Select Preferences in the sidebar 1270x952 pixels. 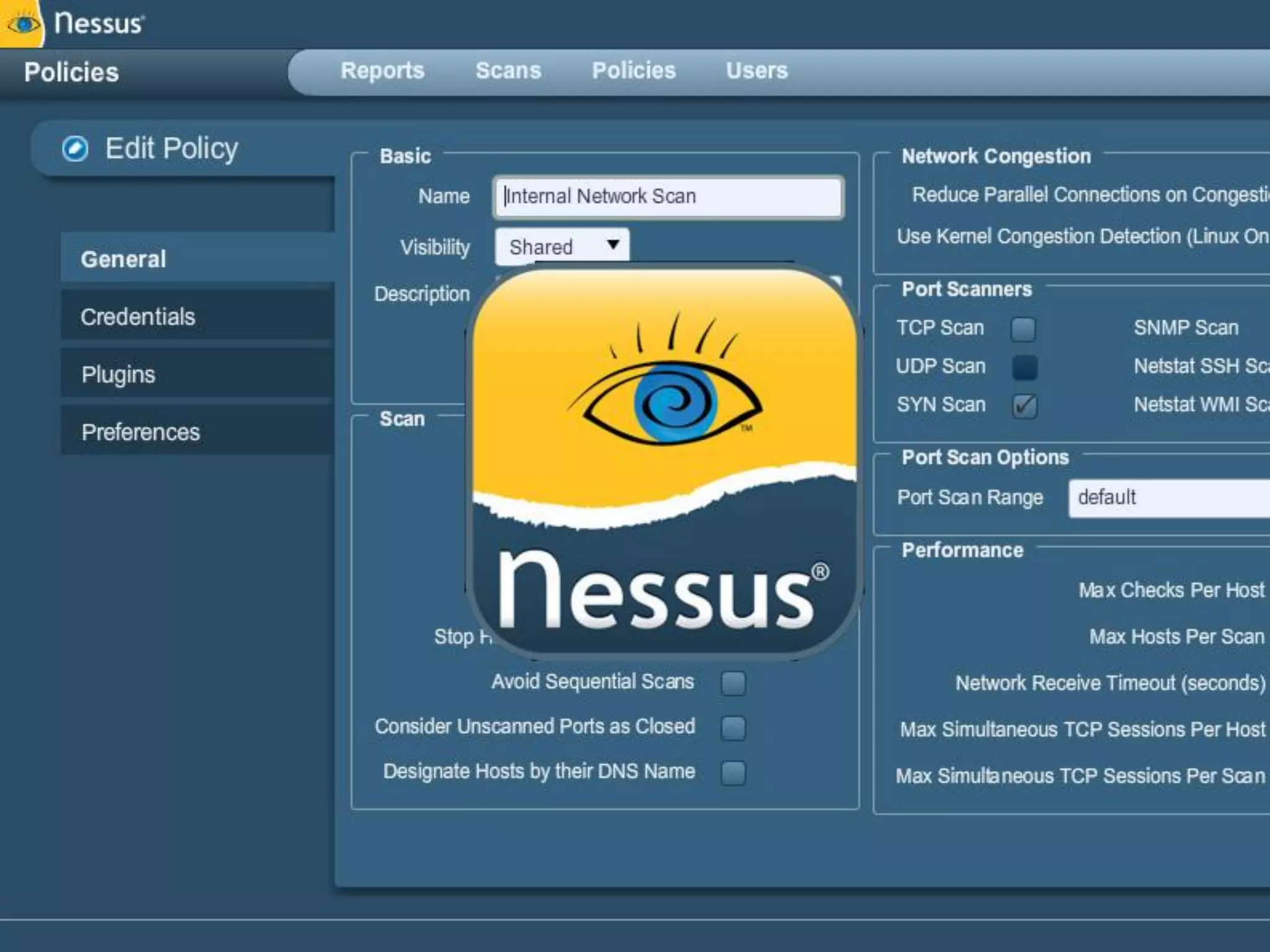(140, 432)
